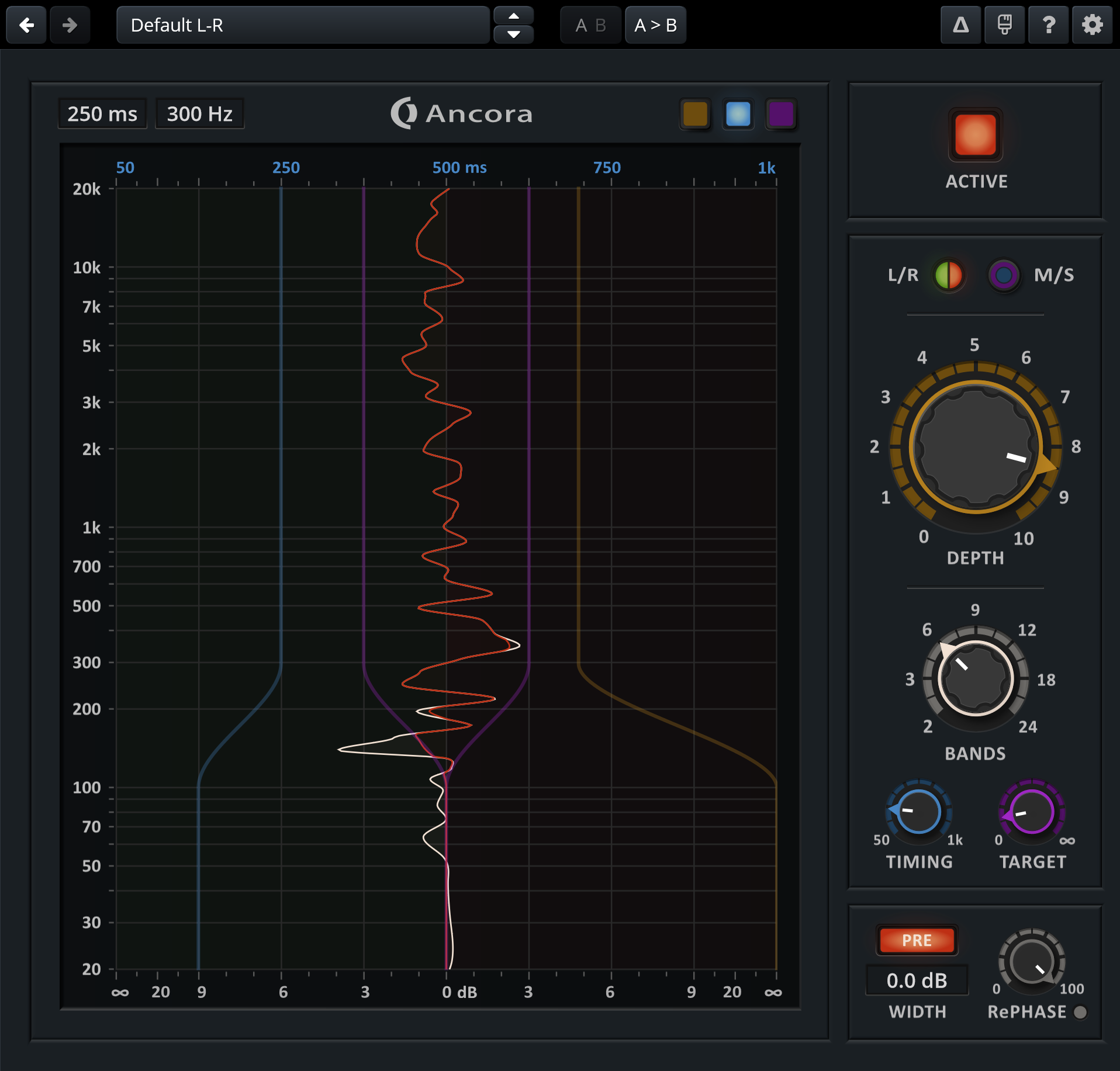Select previous preset with up arrow
This screenshot has width=1120, height=1071.
pyautogui.click(x=513, y=16)
